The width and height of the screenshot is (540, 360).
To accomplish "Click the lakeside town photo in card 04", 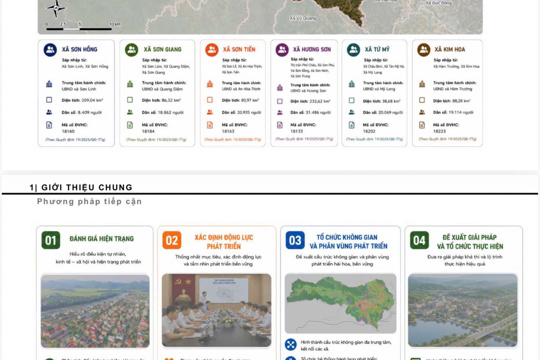I will pos(463,310).
